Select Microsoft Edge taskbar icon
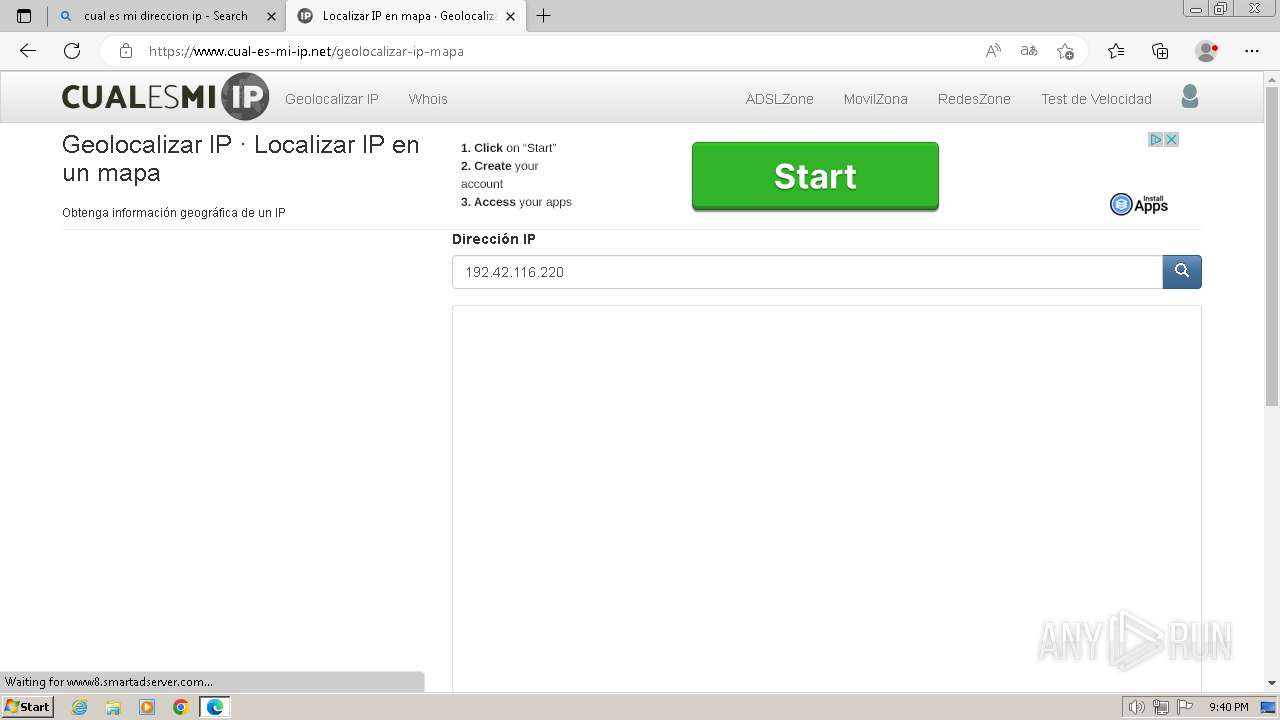This screenshot has width=1280, height=720. [215, 707]
